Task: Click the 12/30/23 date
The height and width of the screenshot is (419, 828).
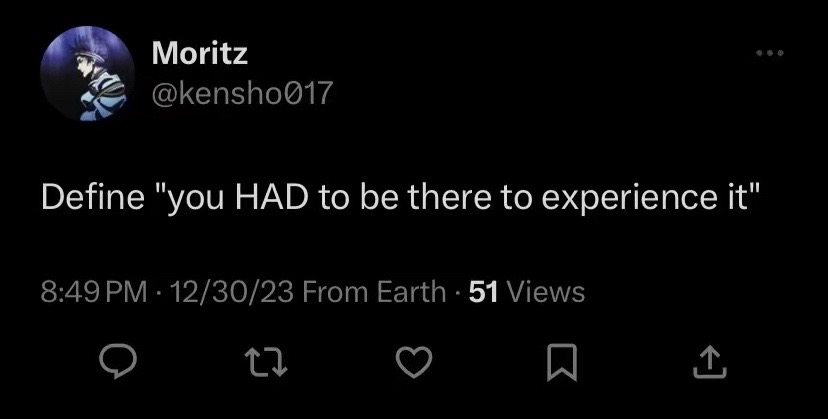Action: tap(233, 292)
